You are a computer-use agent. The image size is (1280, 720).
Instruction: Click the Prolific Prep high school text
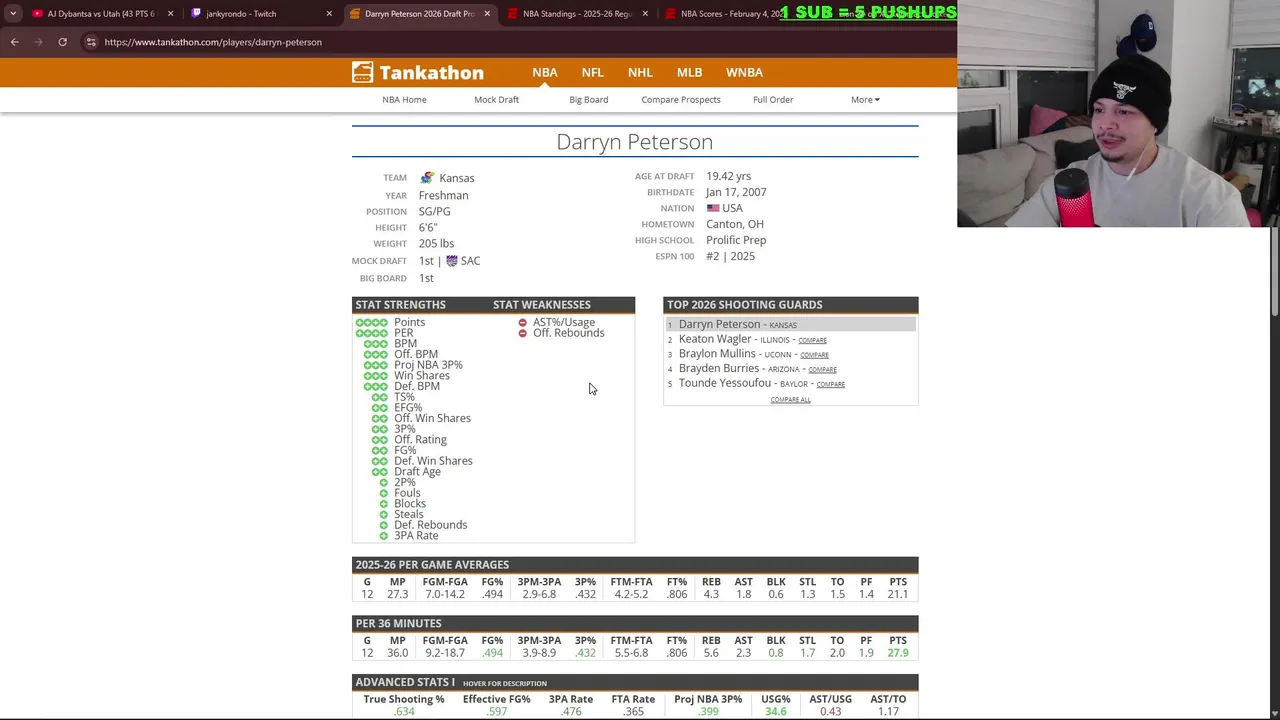(736, 240)
